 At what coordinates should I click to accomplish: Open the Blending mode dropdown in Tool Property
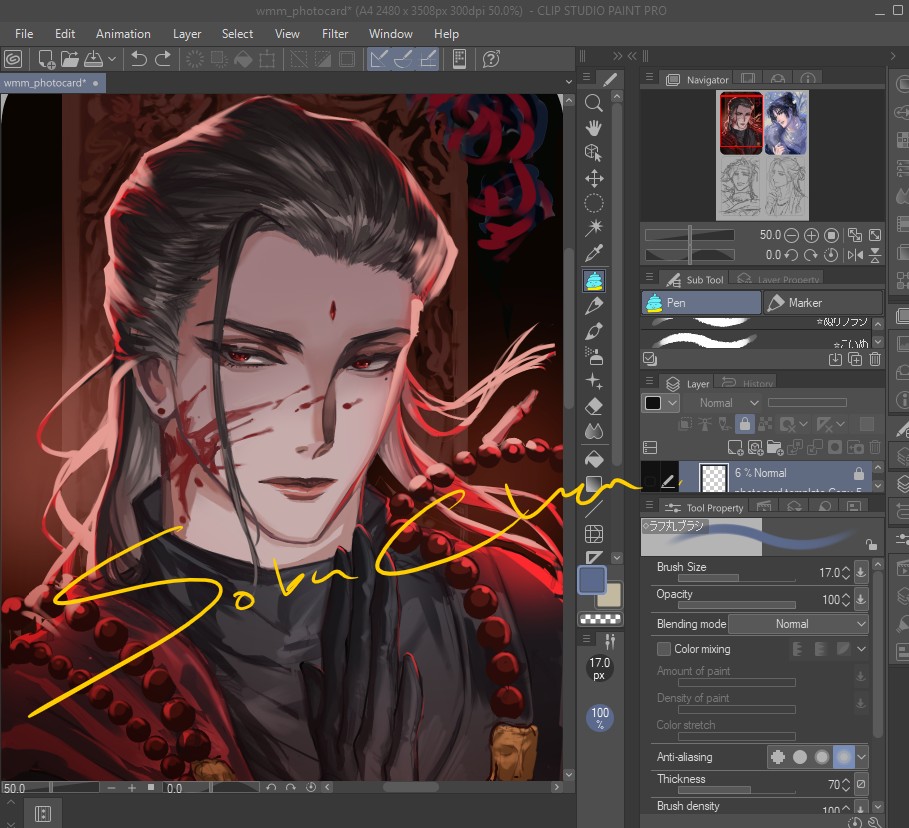click(x=798, y=624)
